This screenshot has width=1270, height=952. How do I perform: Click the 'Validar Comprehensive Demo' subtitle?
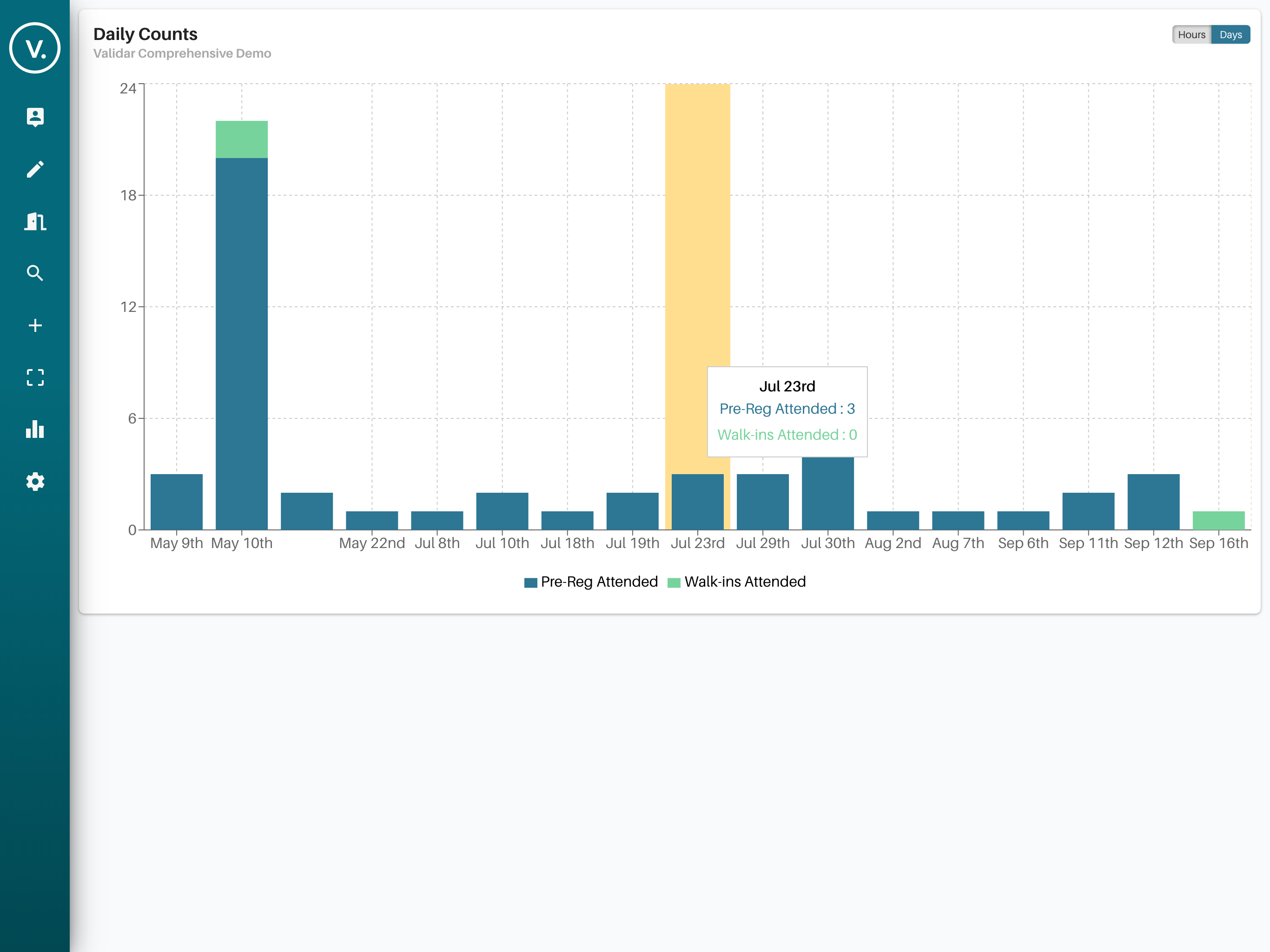182,53
